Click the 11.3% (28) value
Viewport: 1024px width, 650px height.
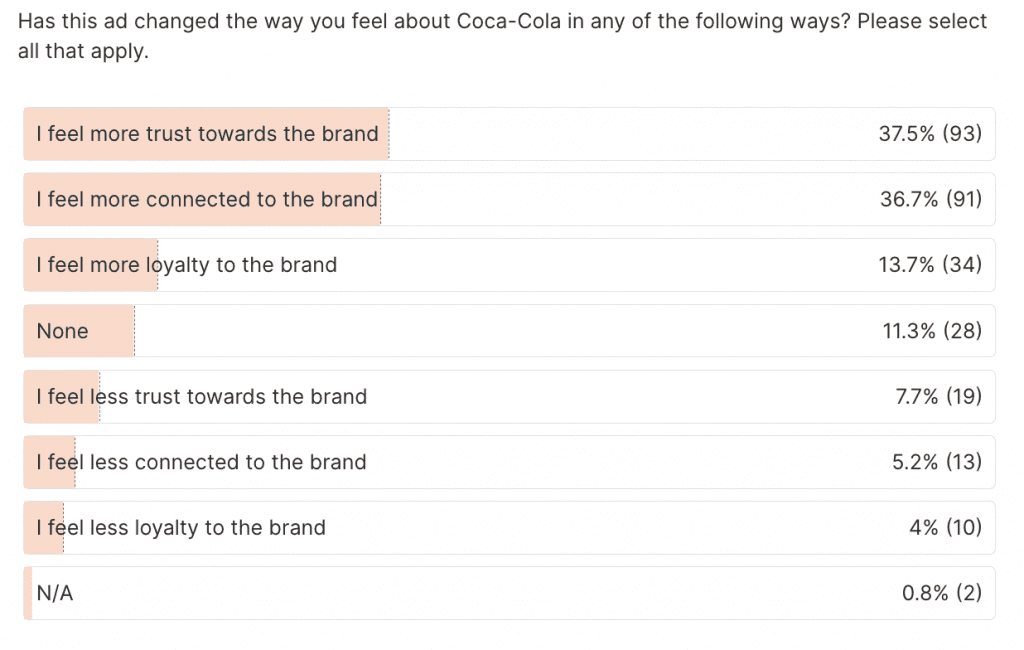[932, 331]
